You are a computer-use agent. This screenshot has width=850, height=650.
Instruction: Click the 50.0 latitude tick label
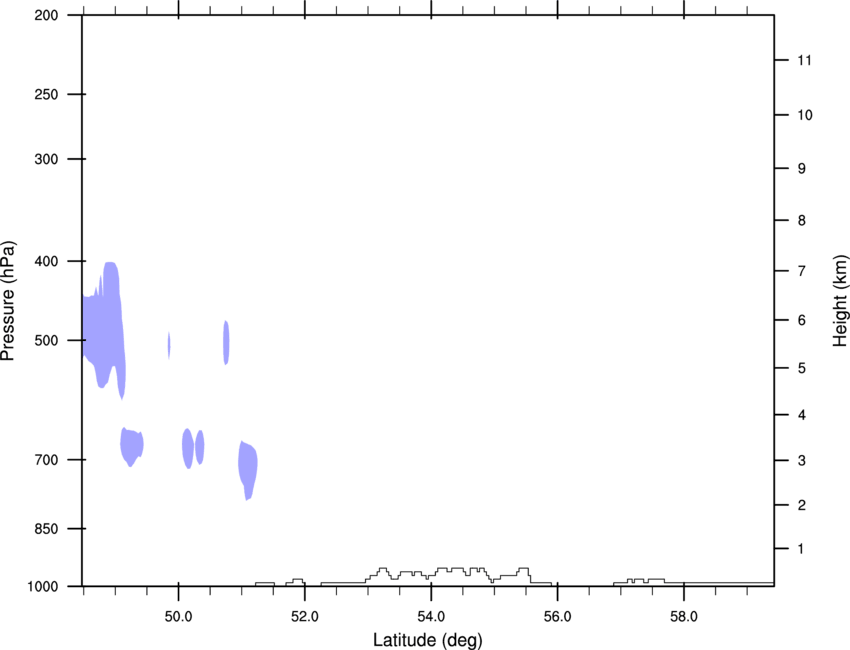(178, 617)
